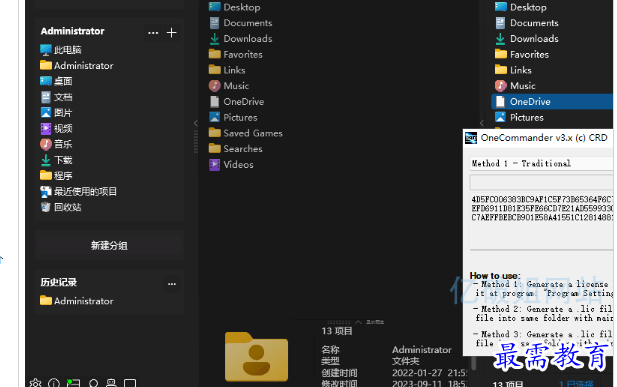Image resolution: width=617 pixels, height=387 pixels.
Task: Open Links folder in right pane
Action: coord(514,70)
